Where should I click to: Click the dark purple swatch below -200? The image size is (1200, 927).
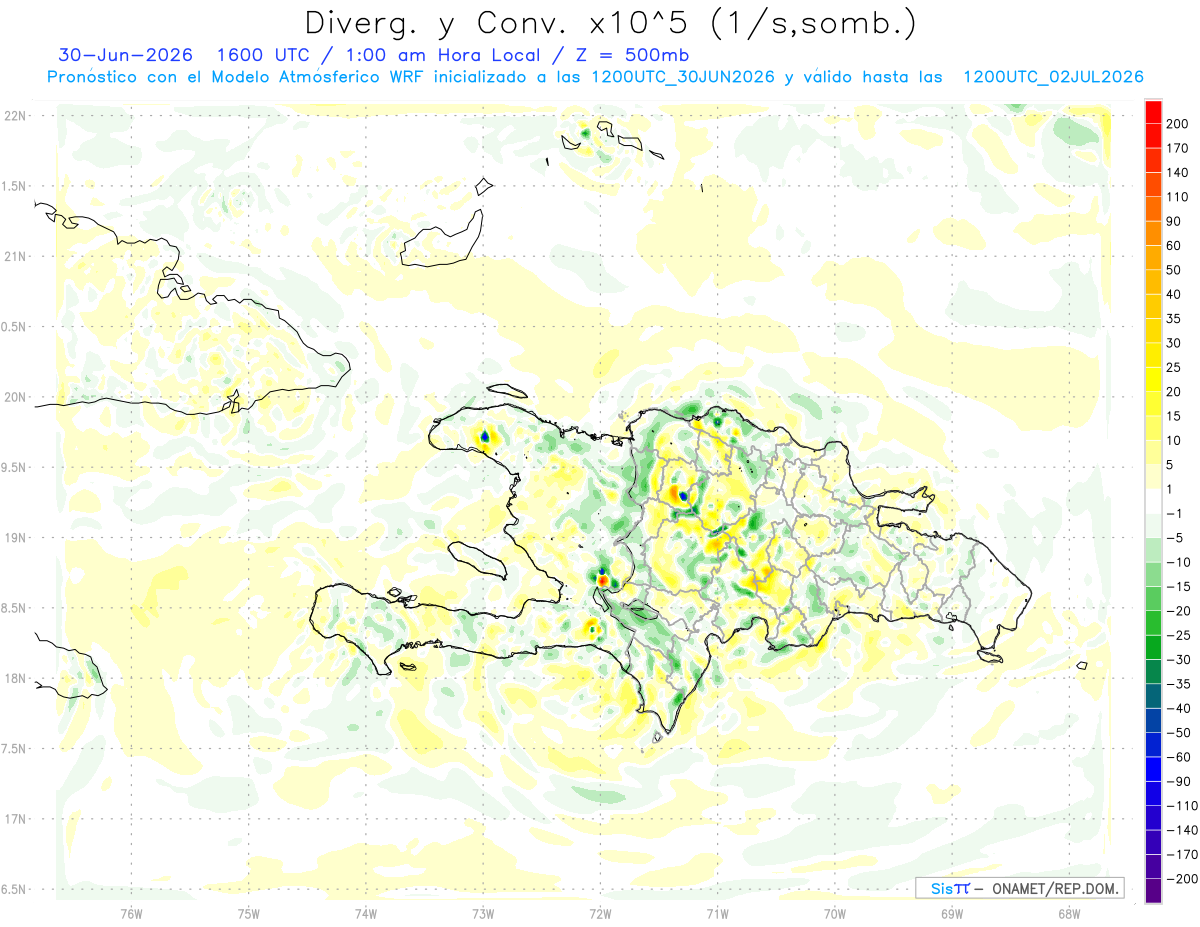click(x=1153, y=891)
